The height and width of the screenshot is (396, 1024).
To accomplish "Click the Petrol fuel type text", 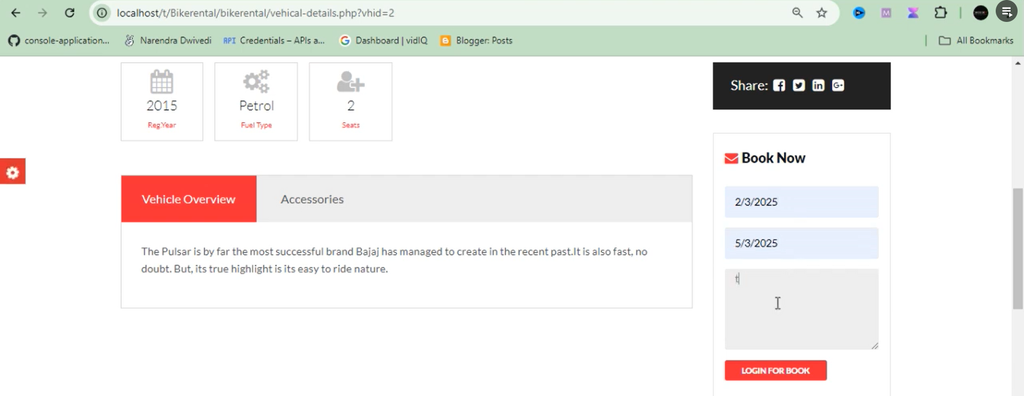I will pyautogui.click(x=256, y=106).
